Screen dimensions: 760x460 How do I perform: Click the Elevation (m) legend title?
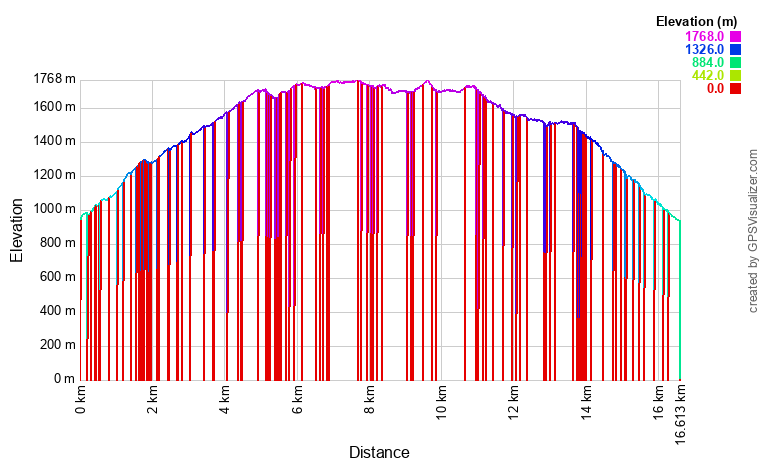(697, 21)
